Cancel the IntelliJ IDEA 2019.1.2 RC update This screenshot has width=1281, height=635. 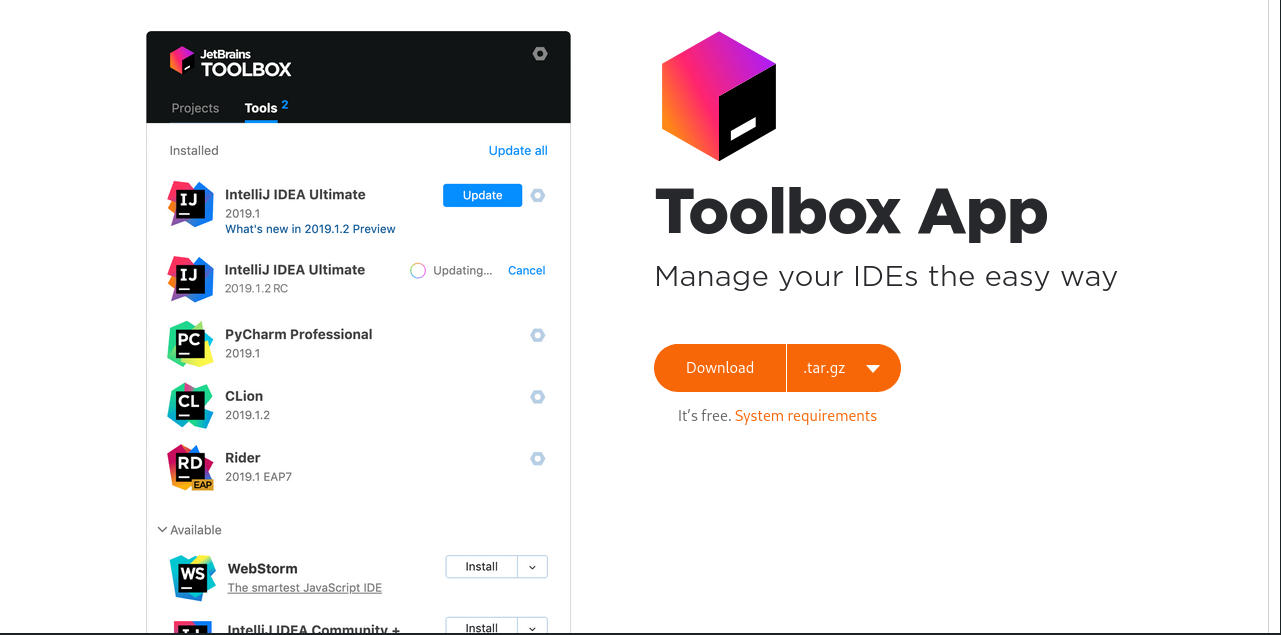click(526, 271)
